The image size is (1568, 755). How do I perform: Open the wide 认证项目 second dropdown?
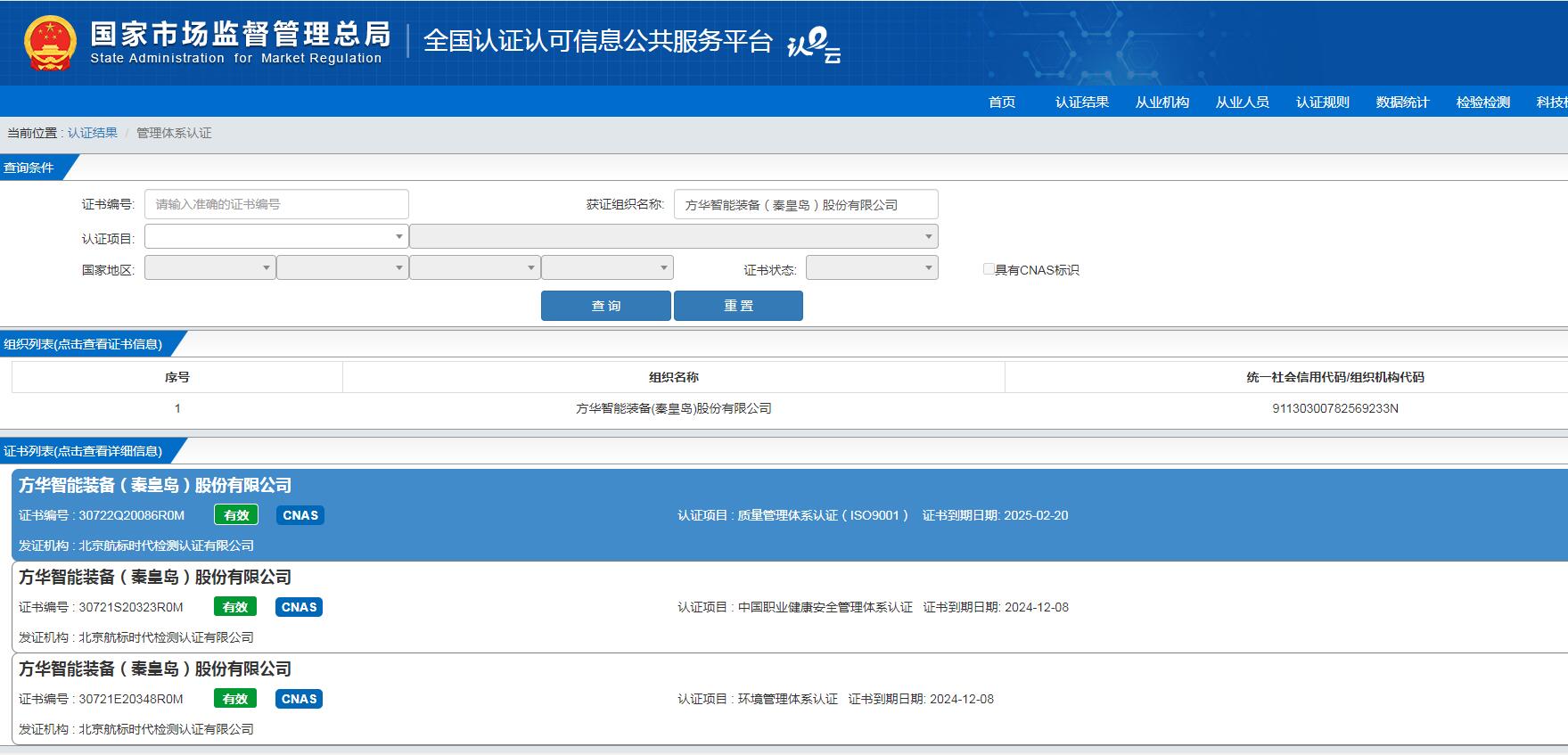pos(674,236)
